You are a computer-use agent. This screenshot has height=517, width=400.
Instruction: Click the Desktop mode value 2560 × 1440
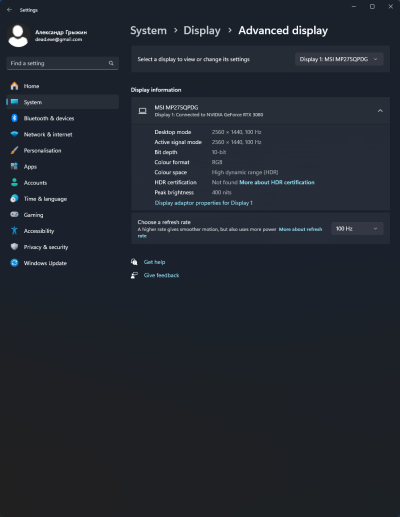point(236,132)
